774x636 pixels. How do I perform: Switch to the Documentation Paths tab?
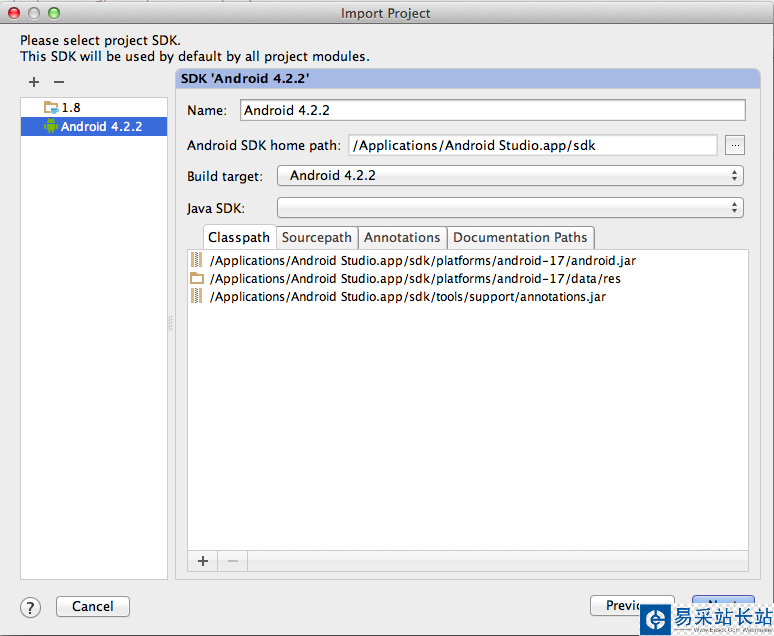click(520, 238)
